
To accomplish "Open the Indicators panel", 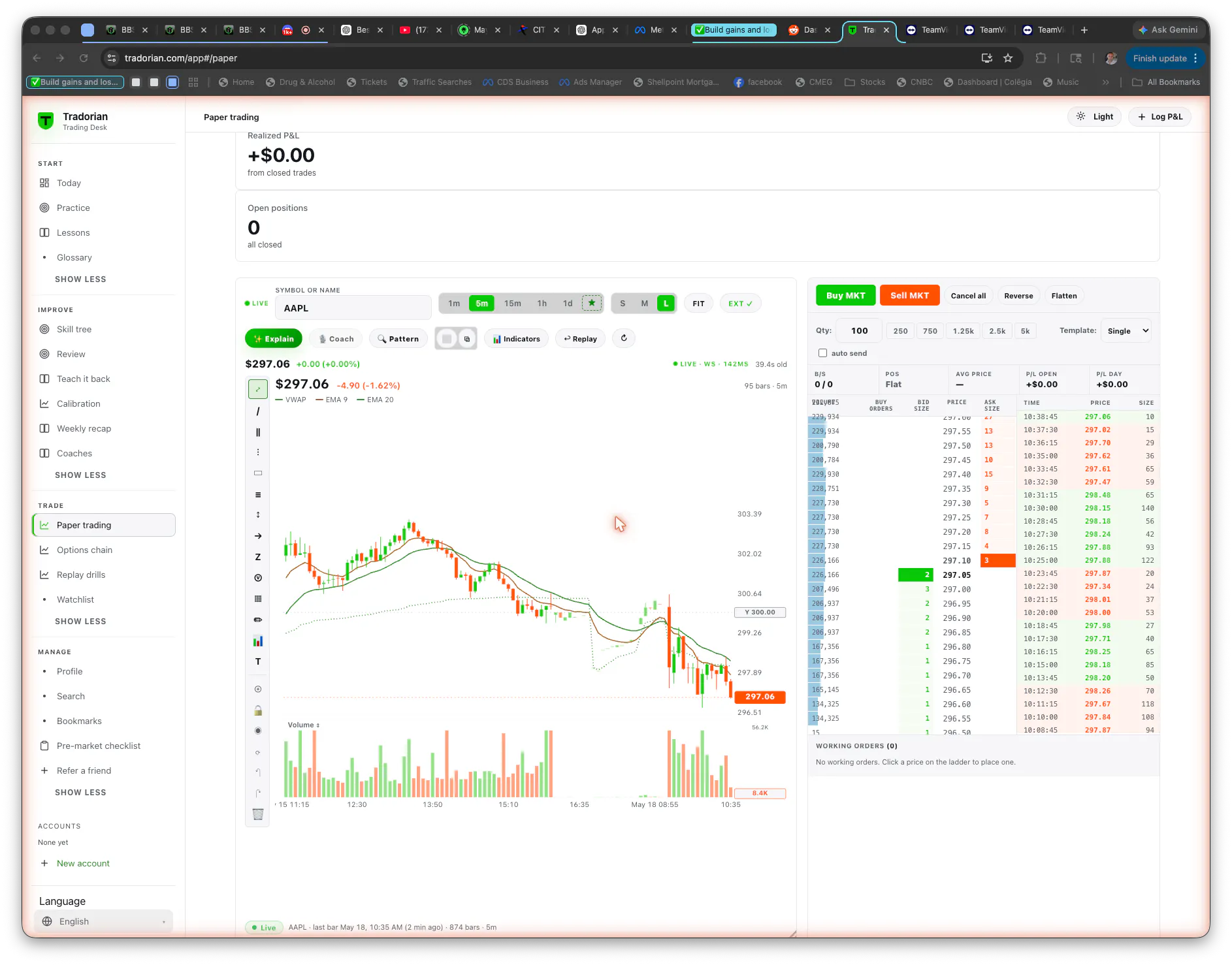I will coord(516,339).
